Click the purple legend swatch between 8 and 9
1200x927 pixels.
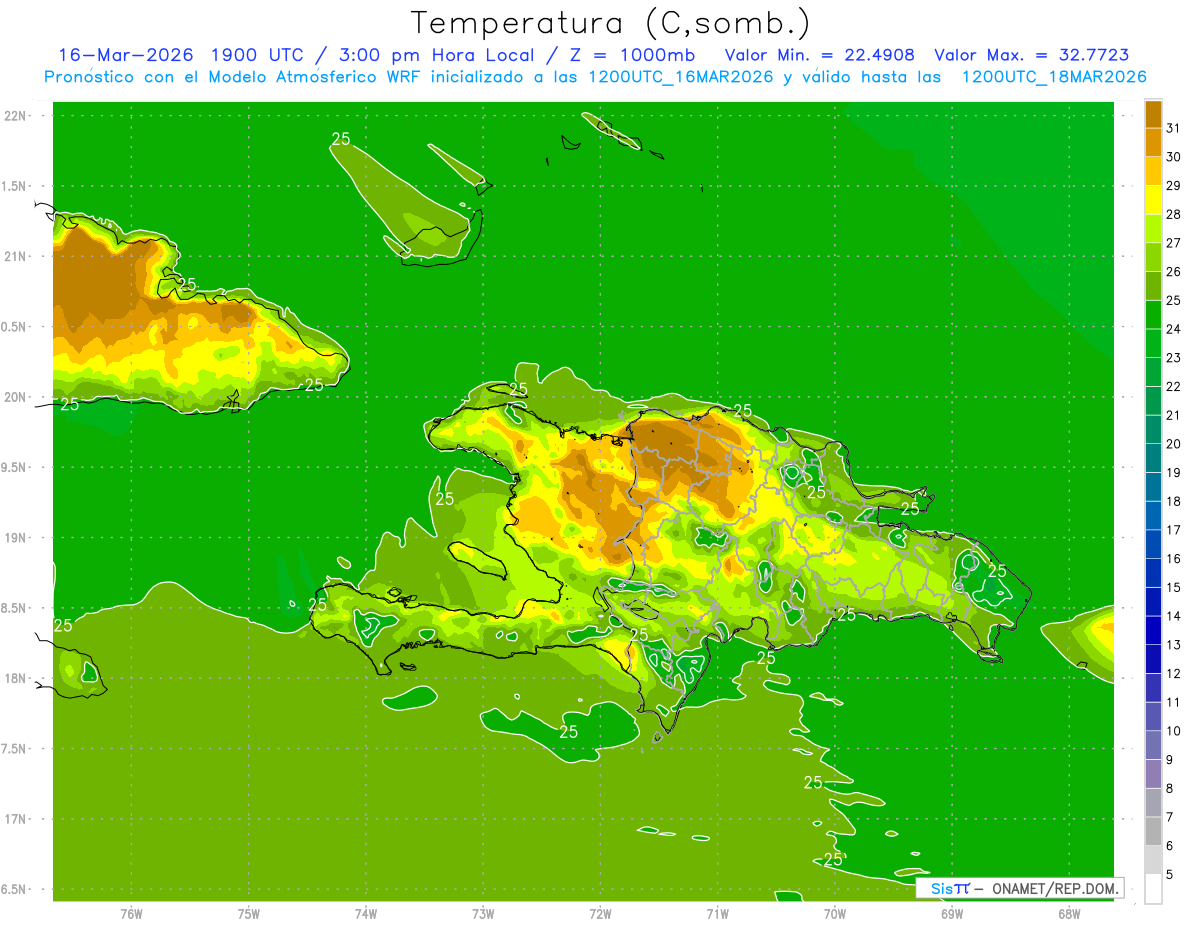tap(1153, 774)
